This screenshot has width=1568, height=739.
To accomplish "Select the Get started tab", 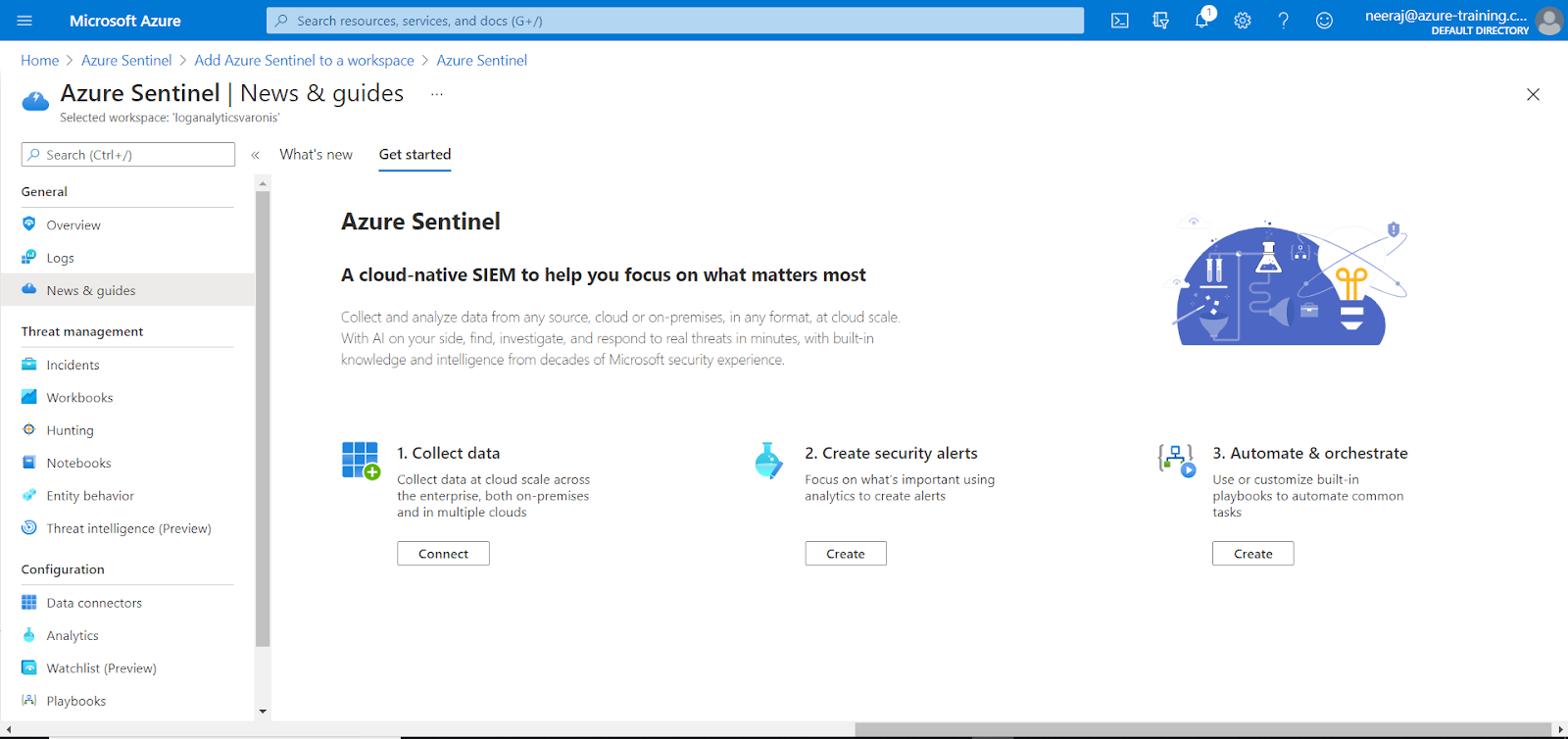I will click(415, 155).
